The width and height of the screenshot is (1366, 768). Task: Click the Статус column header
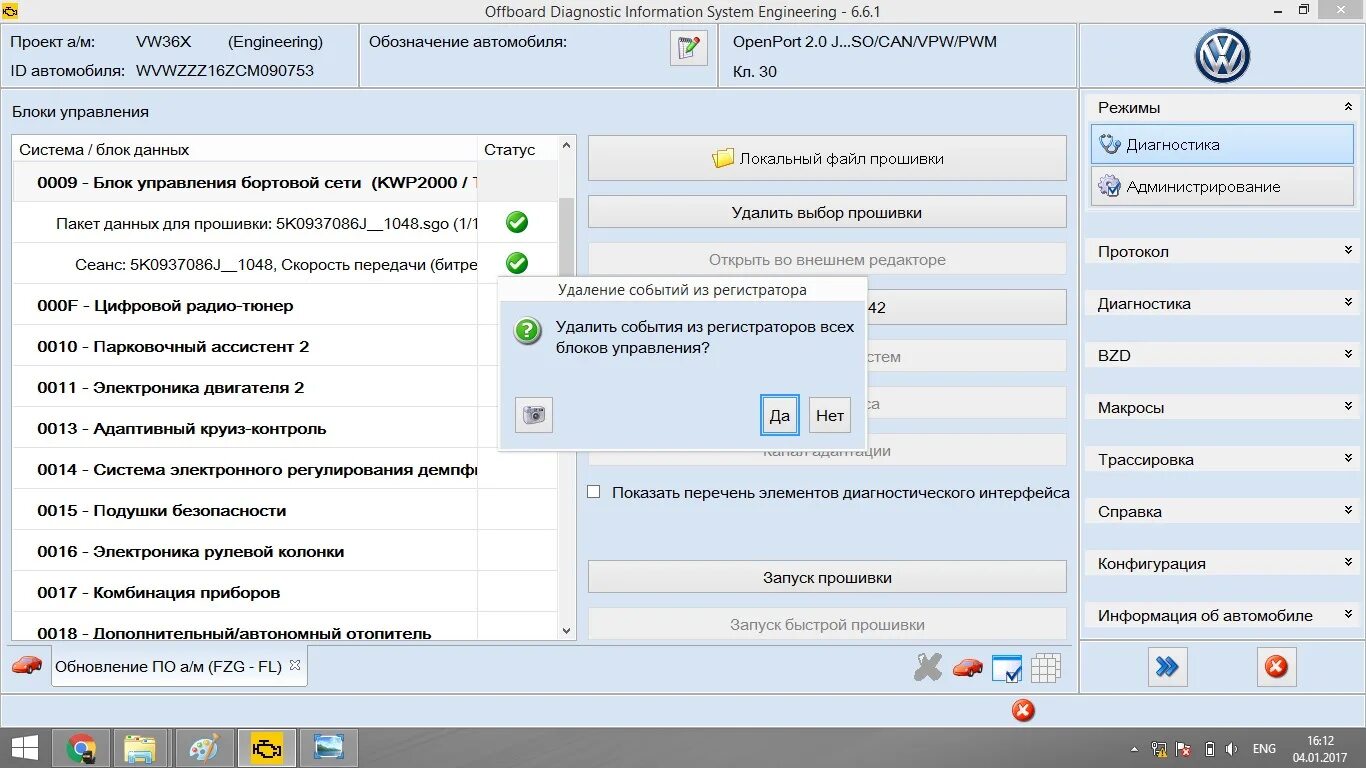517,149
